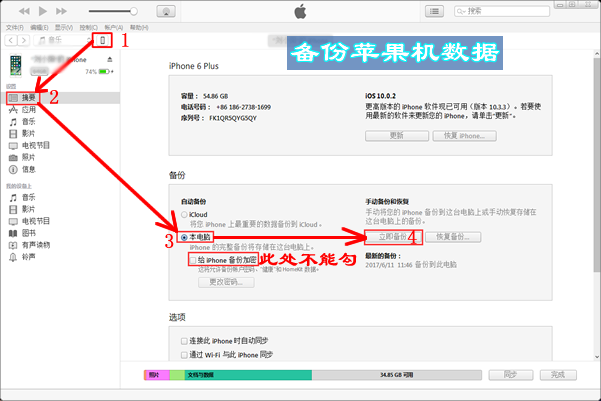Open the 音乐 media type dropdown
Screen dimensions: 601x401
(x=64, y=40)
